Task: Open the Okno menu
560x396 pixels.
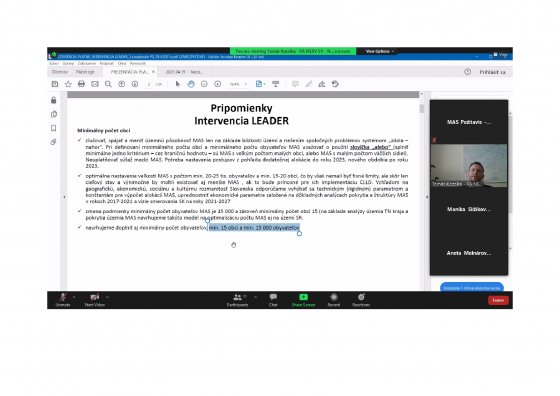Action: click(x=122, y=63)
